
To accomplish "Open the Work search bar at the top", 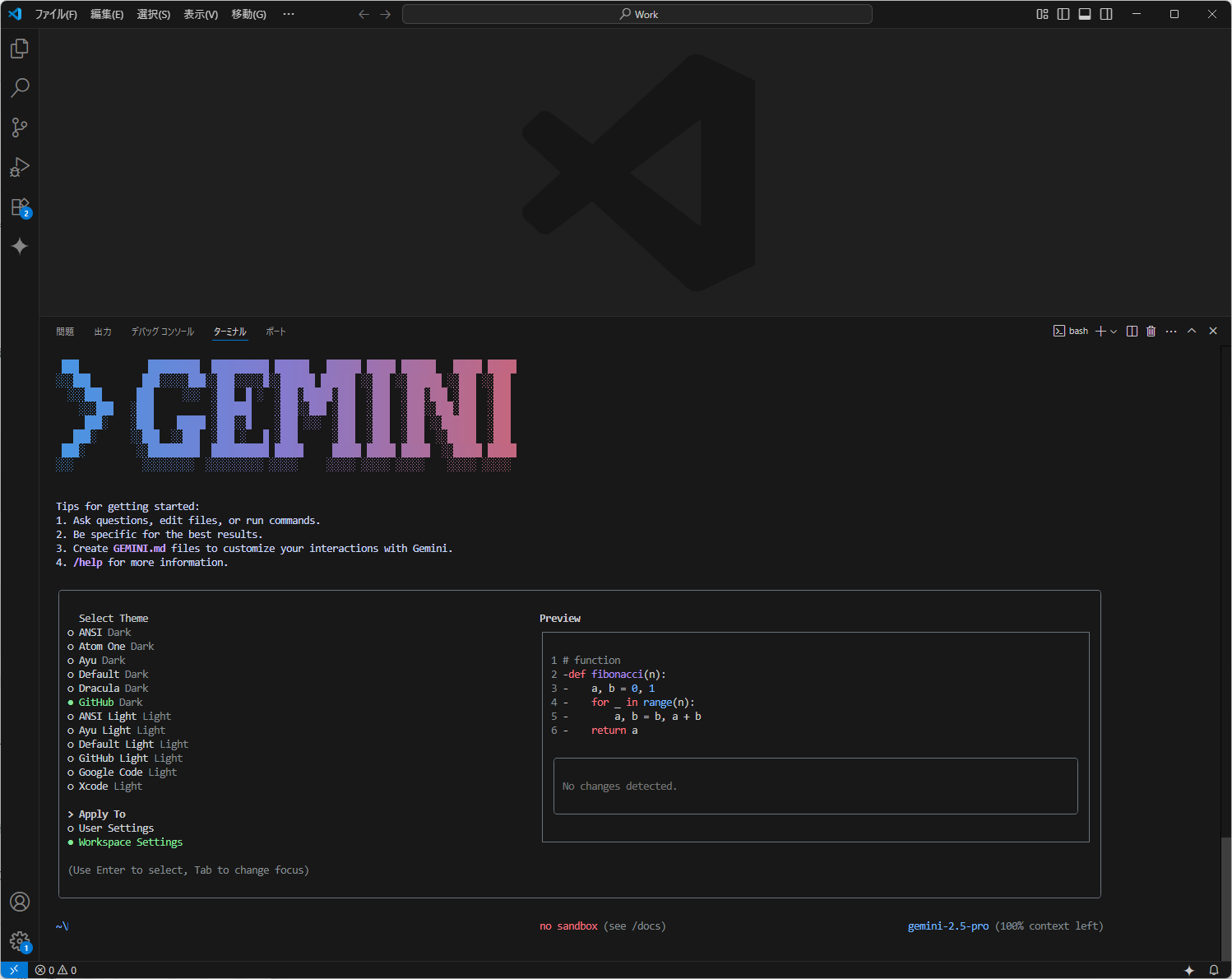I will 637,13.
